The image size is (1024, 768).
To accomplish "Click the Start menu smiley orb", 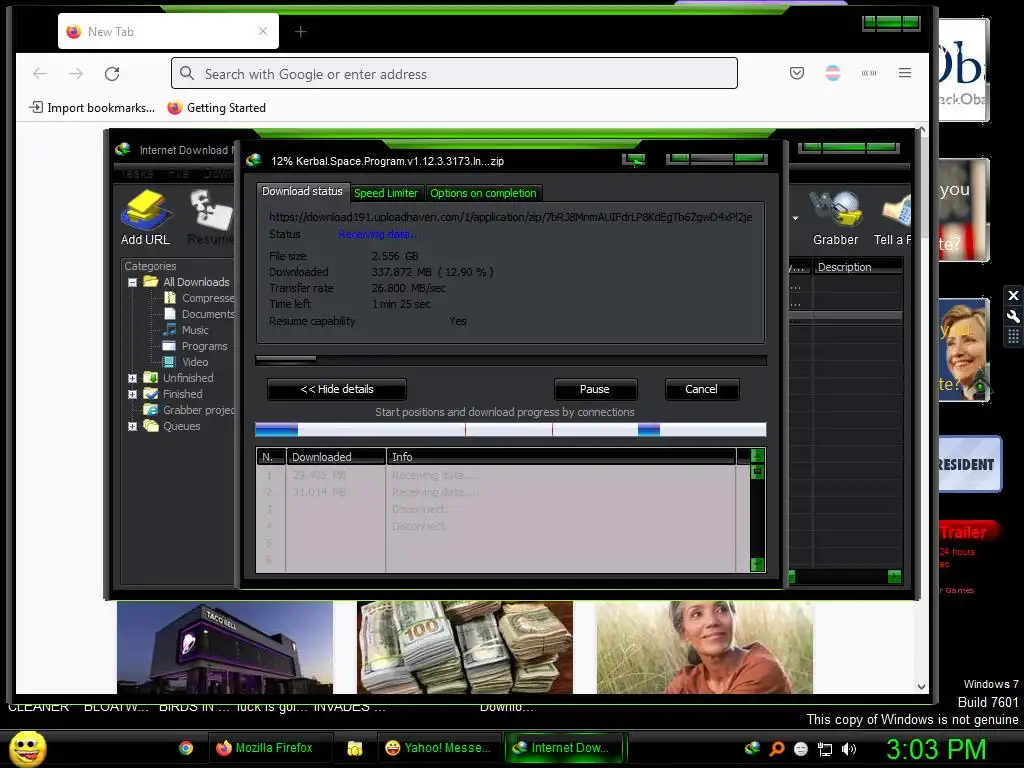I will 27,748.
